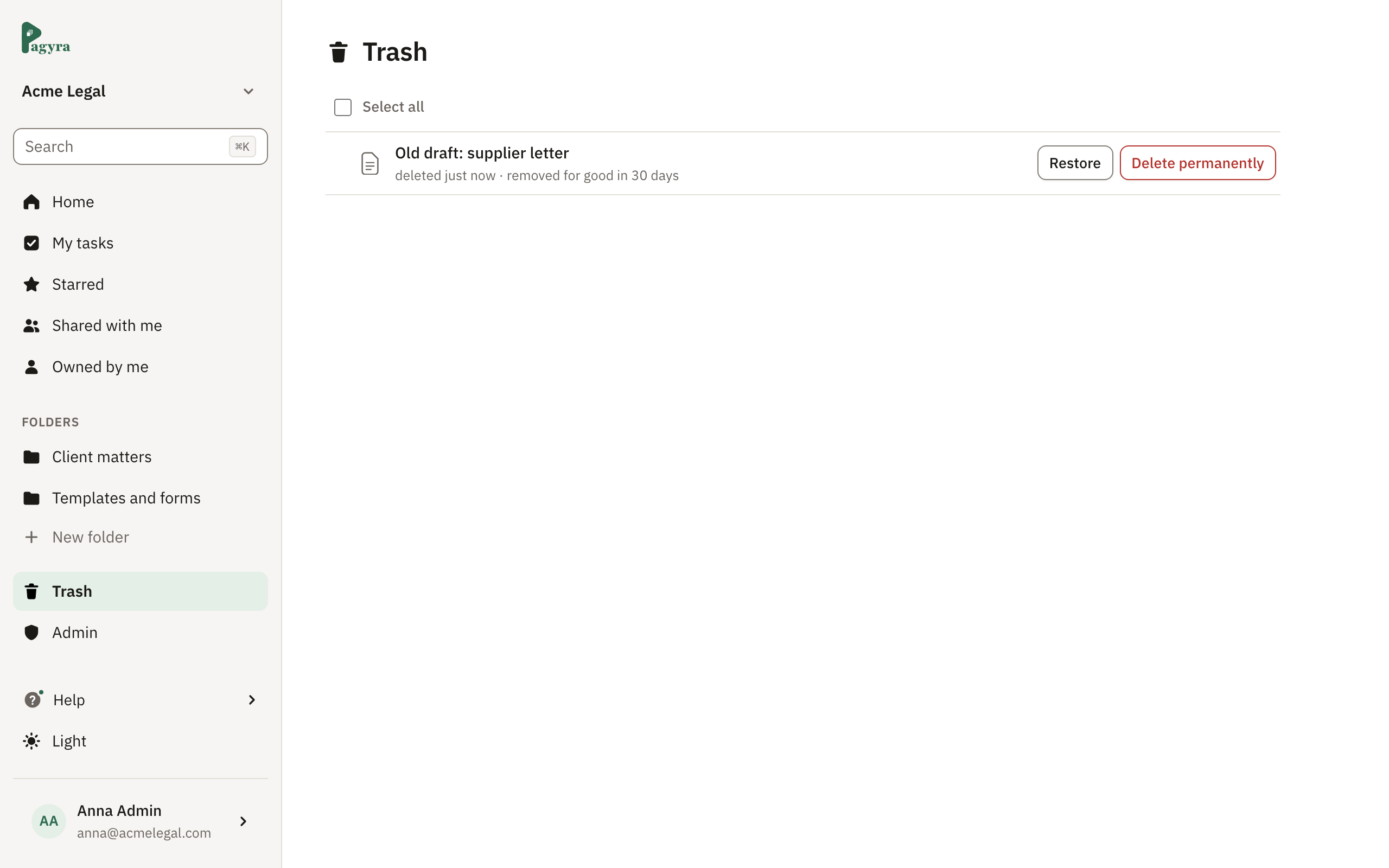Click the sidebar Trash can icon
1389x868 pixels.
coord(31,591)
